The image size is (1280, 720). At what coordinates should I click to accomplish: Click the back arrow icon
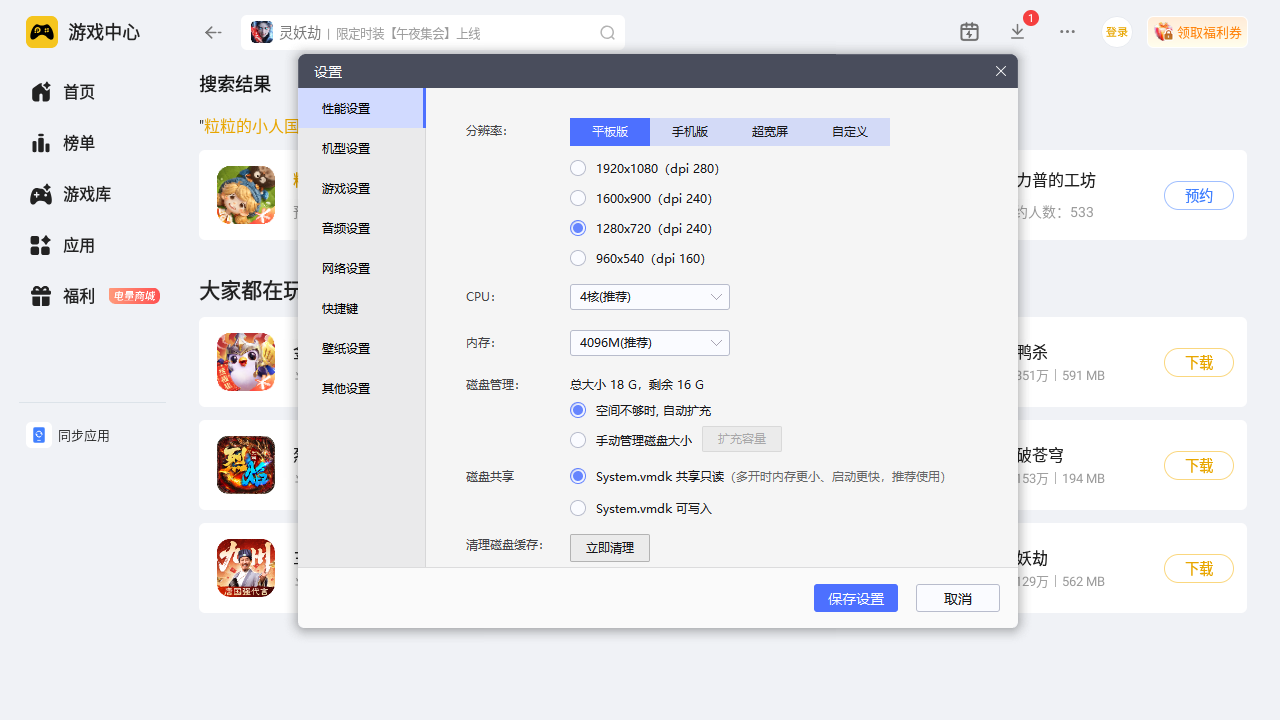212,33
